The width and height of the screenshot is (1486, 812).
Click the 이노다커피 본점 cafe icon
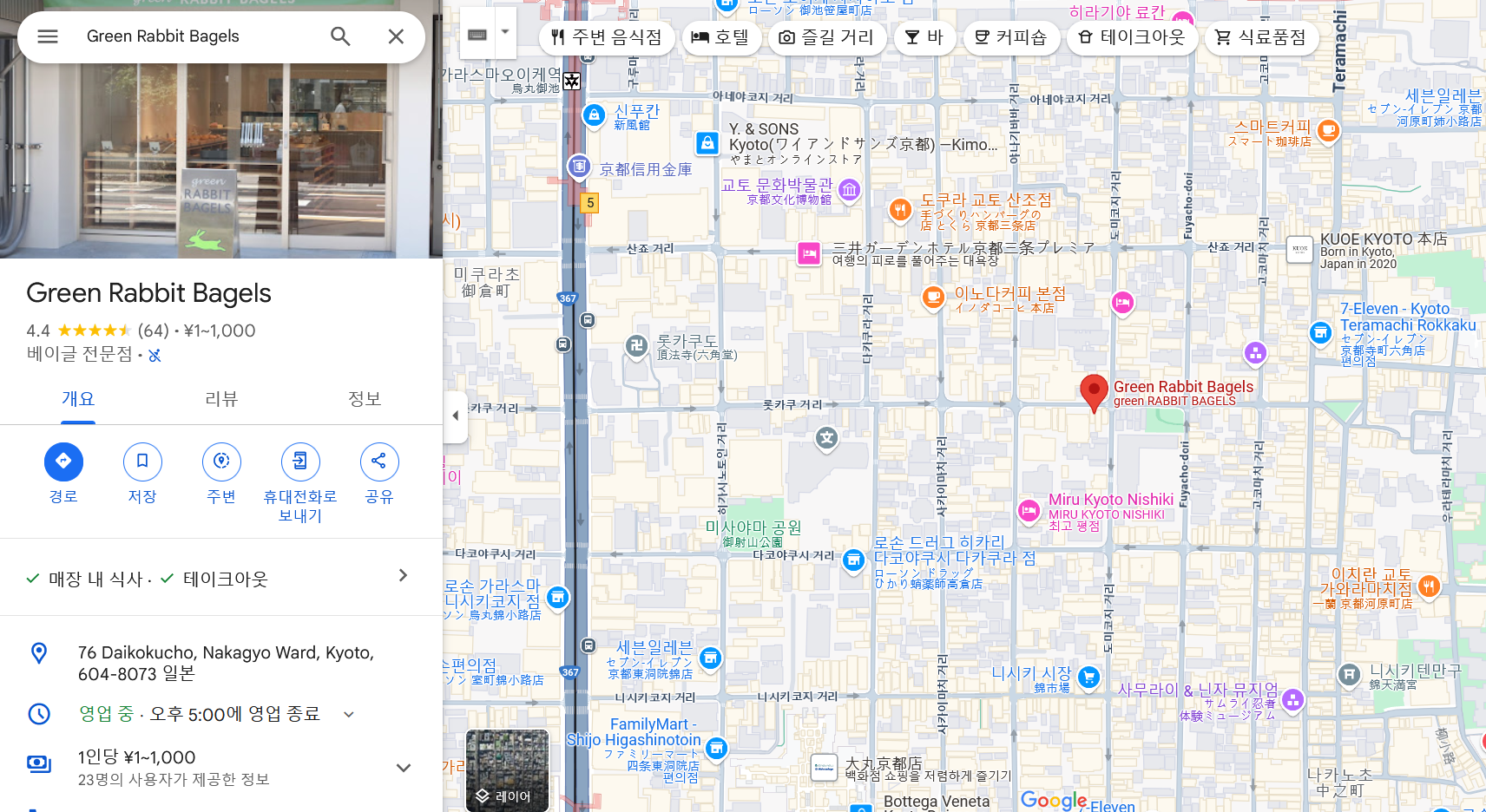pyautogui.click(x=933, y=297)
